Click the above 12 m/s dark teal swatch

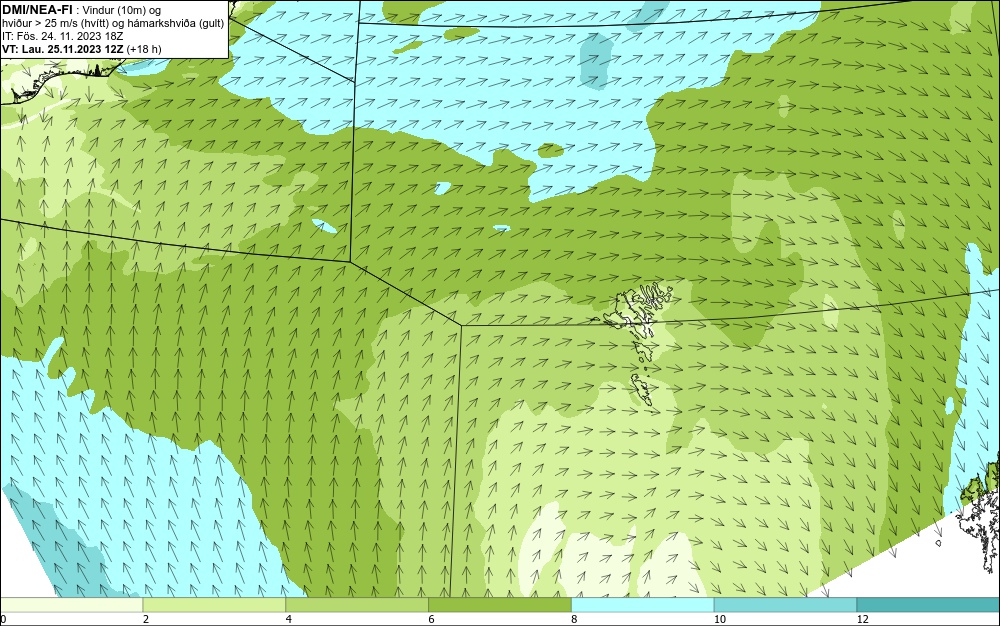[929, 605]
